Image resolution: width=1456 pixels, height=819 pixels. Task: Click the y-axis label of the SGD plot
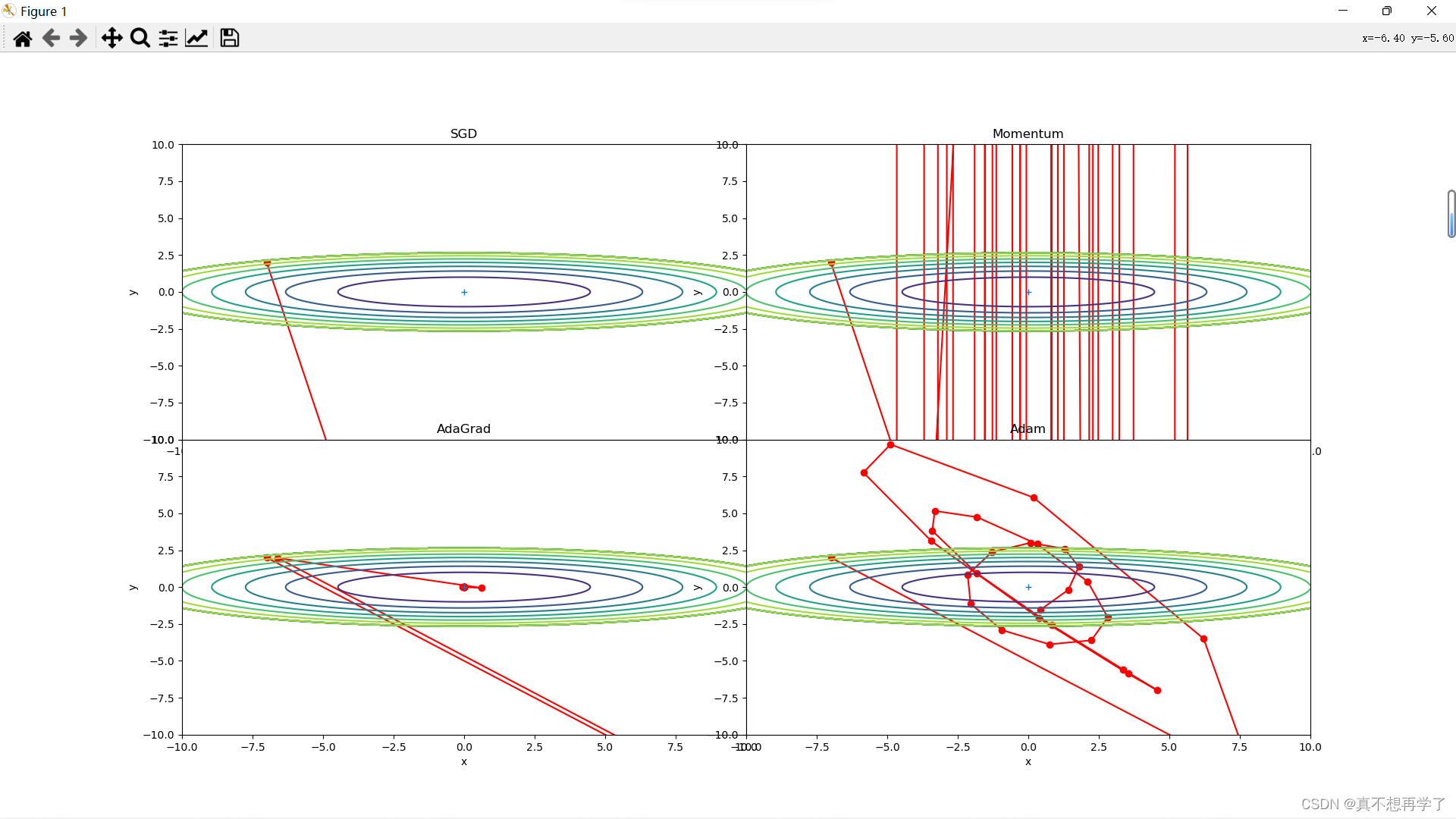coord(133,292)
